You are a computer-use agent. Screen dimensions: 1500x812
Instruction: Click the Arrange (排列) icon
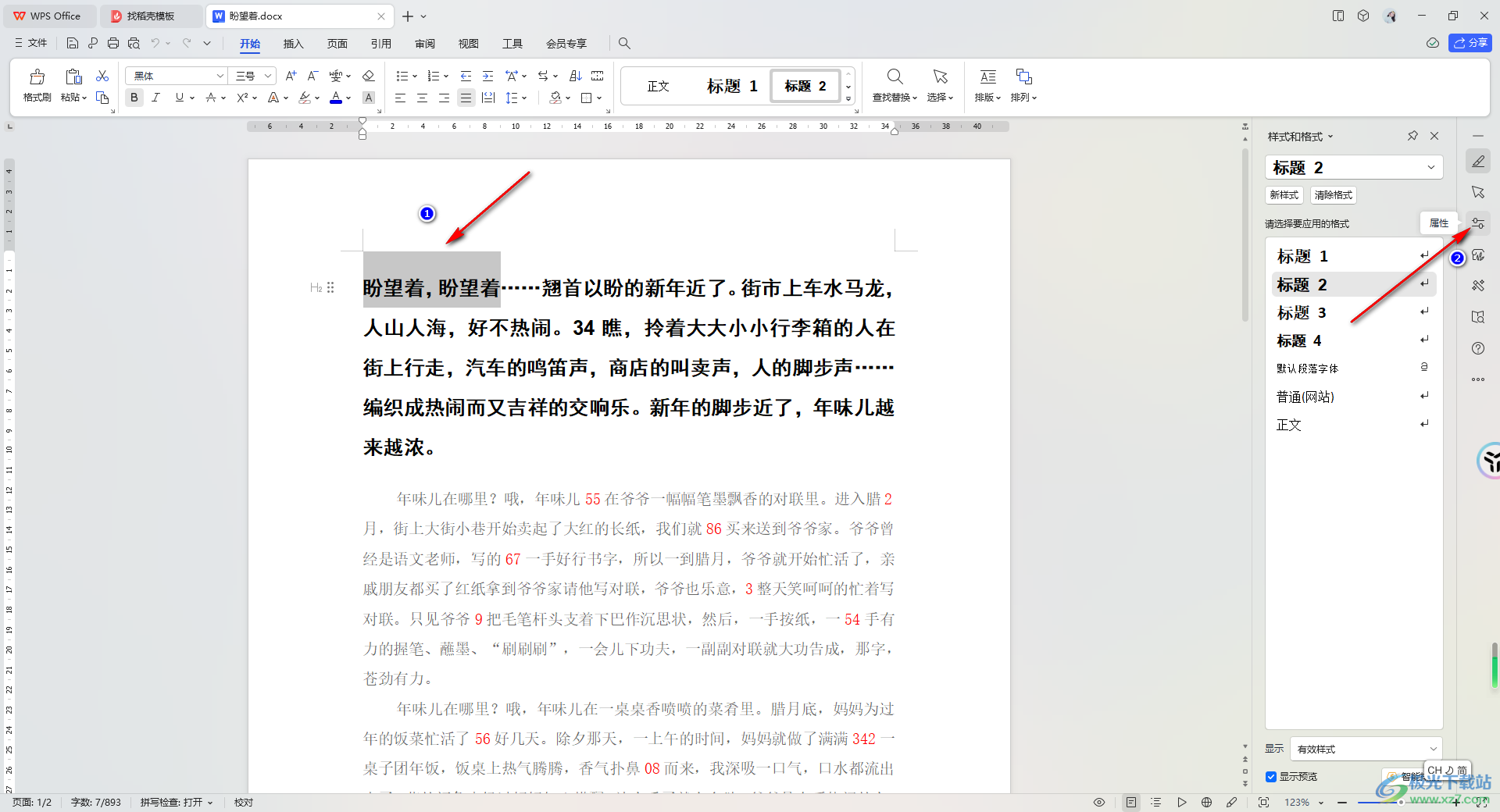coord(1023,77)
